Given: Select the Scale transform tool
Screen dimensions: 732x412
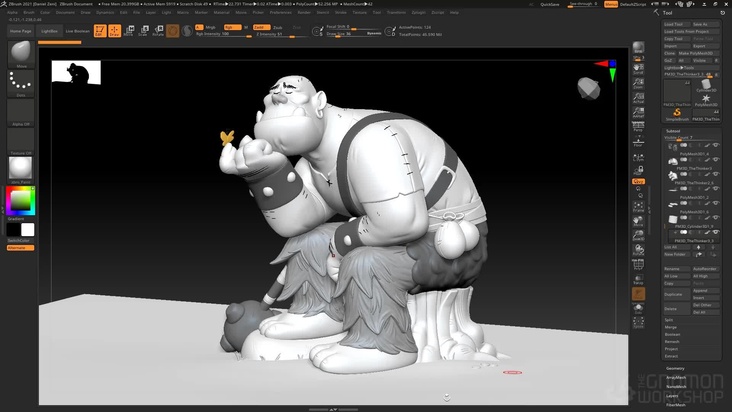Looking at the screenshot, I should [144, 31].
